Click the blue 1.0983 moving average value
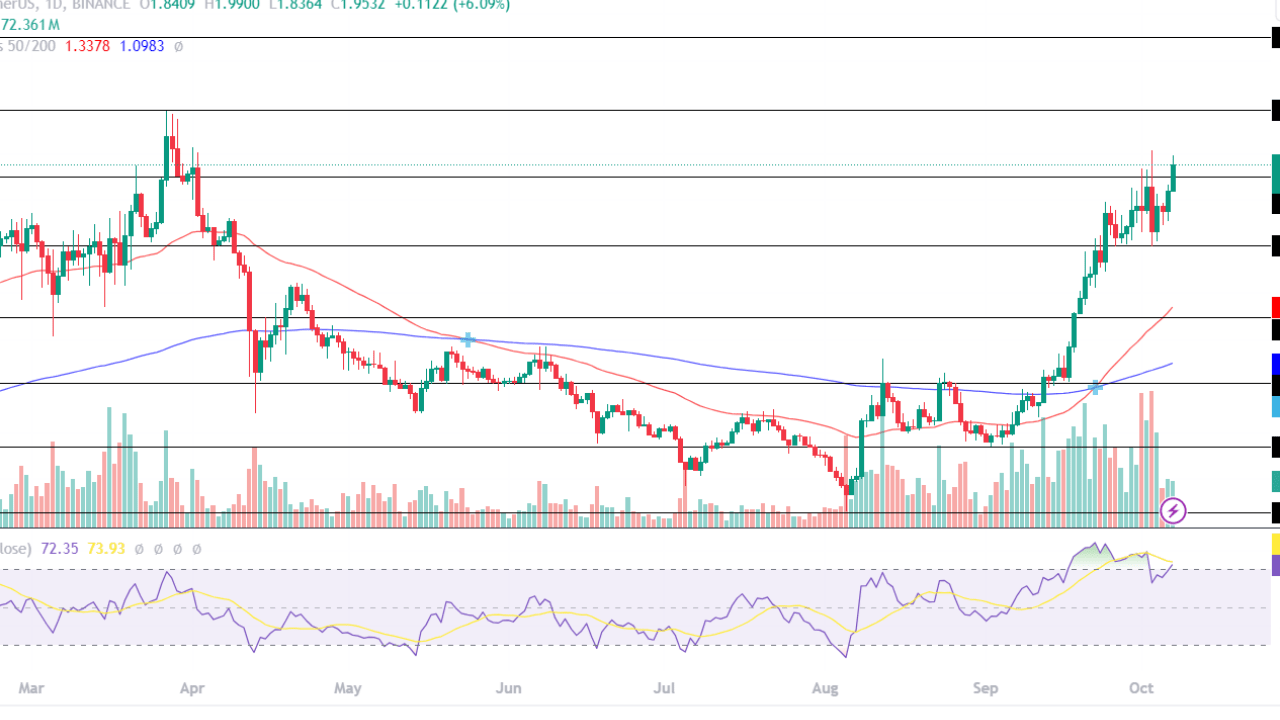Viewport: 1280px width, 720px height. 141,46
